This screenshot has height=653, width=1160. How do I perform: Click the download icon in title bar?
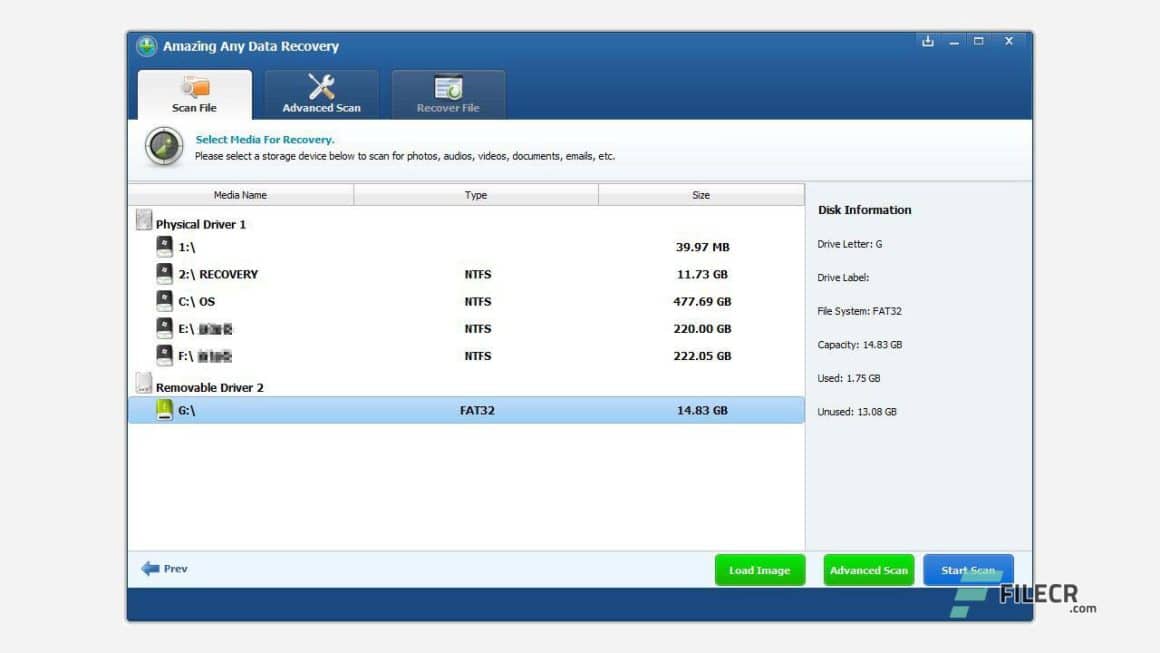[x=928, y=41]
